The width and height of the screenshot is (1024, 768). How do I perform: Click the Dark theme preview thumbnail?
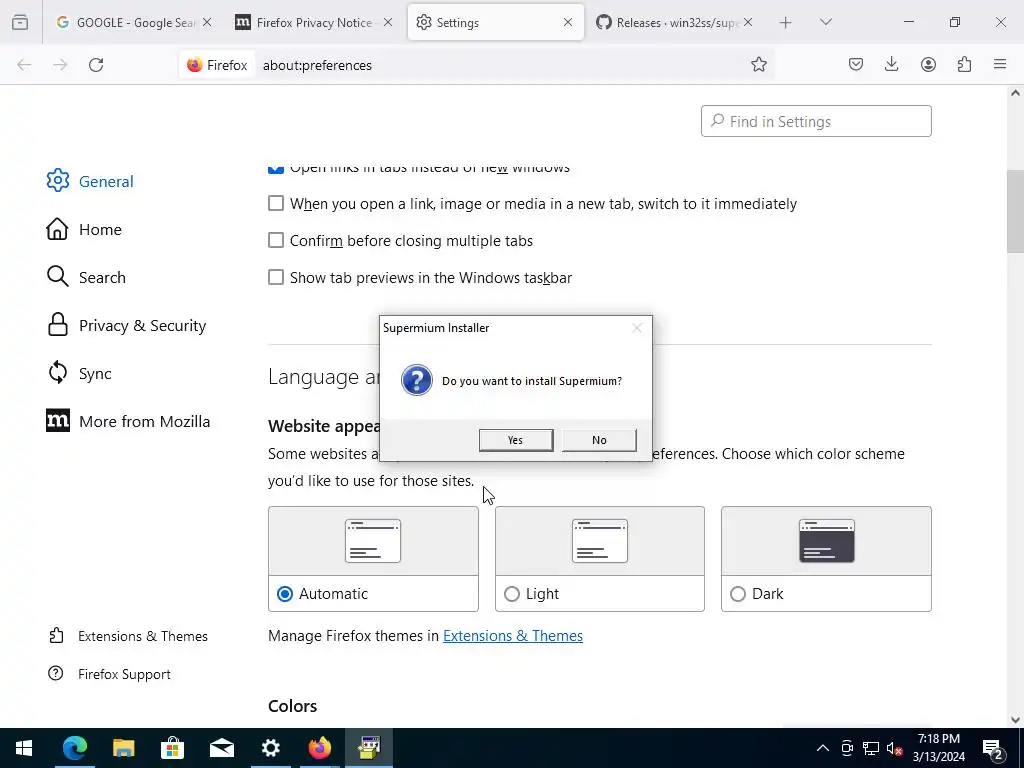coord(826,541)
